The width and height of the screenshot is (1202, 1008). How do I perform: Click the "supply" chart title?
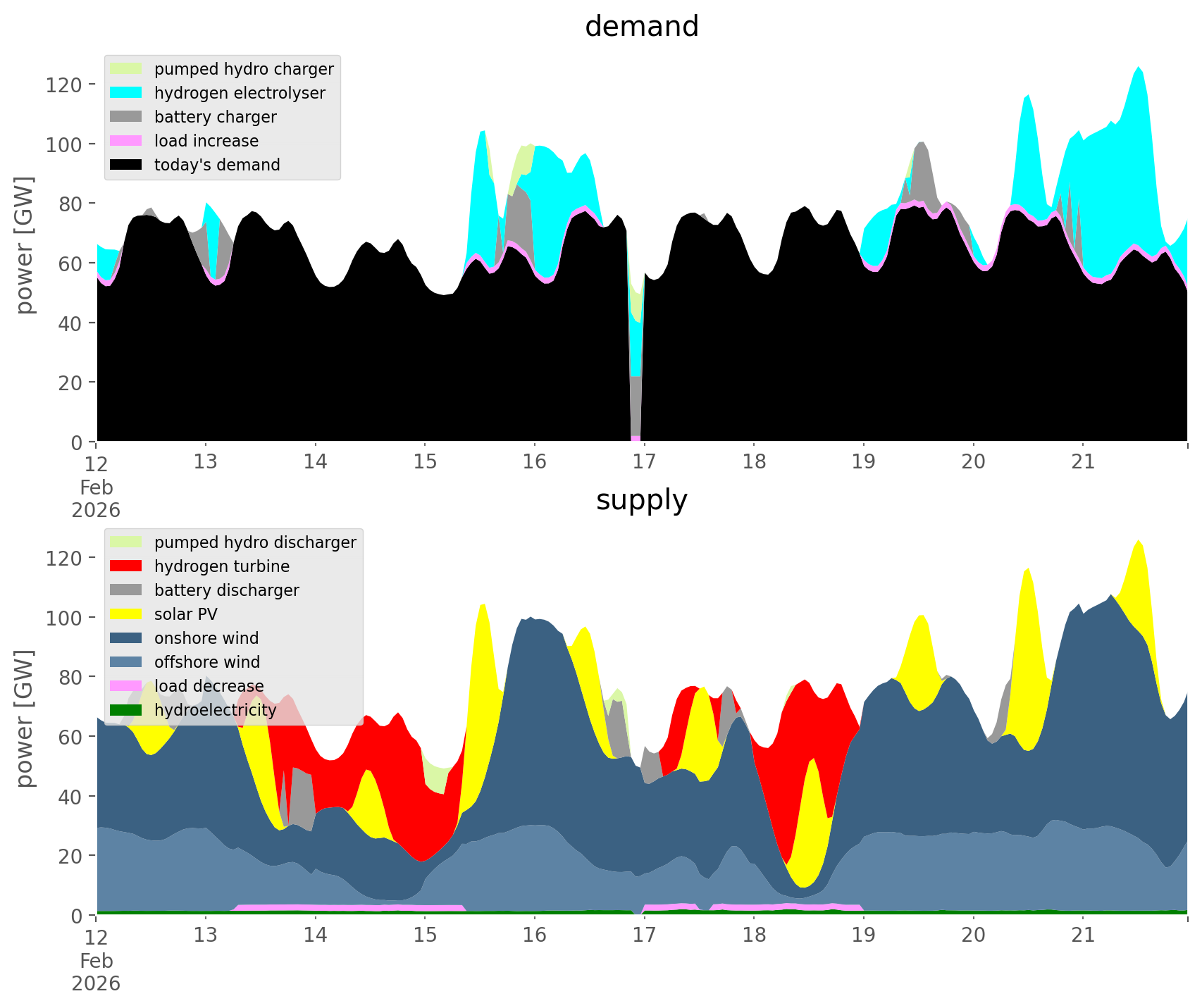[x=641, y=500]
